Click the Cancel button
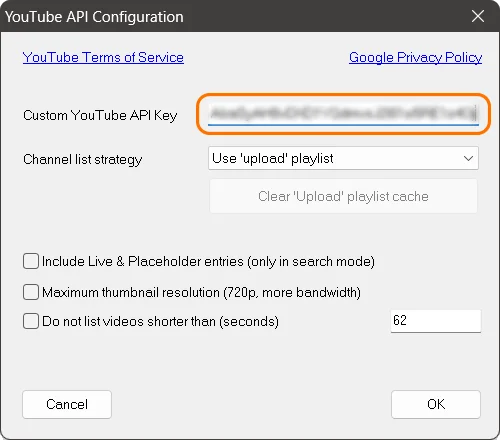Image resolution: width=500 pixels, height=440 pixels. [67, 404]
